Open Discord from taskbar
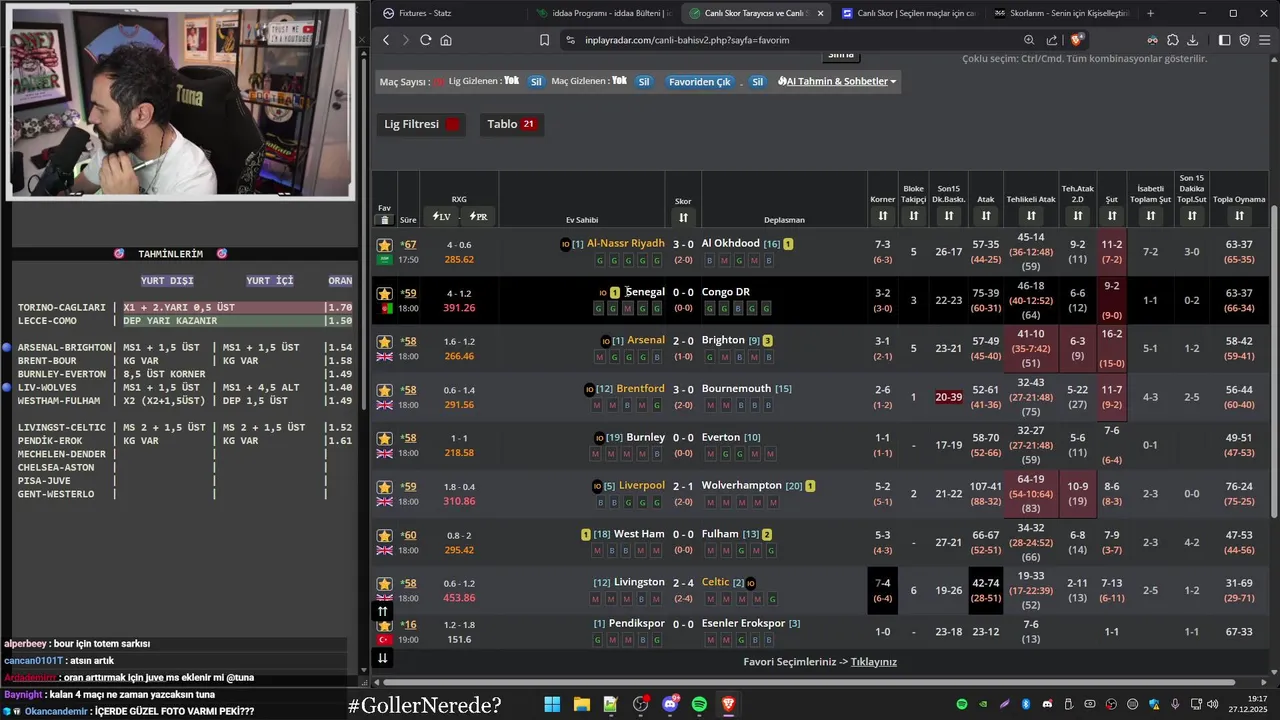This screenshot has width=1280, height=720. pos(670,705)
